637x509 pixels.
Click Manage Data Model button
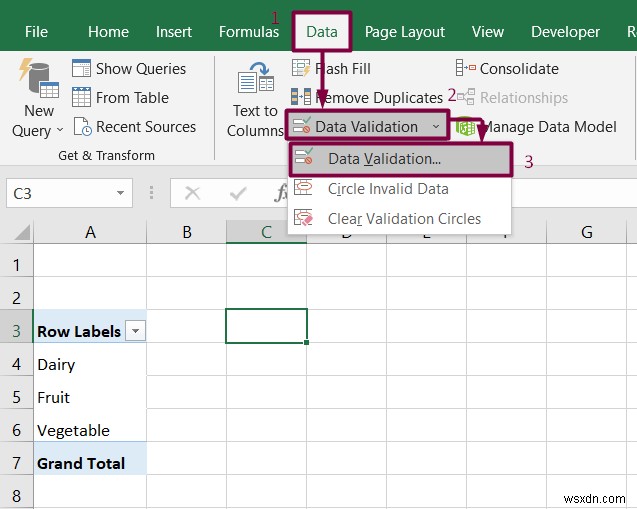click(x=536, y=127)
